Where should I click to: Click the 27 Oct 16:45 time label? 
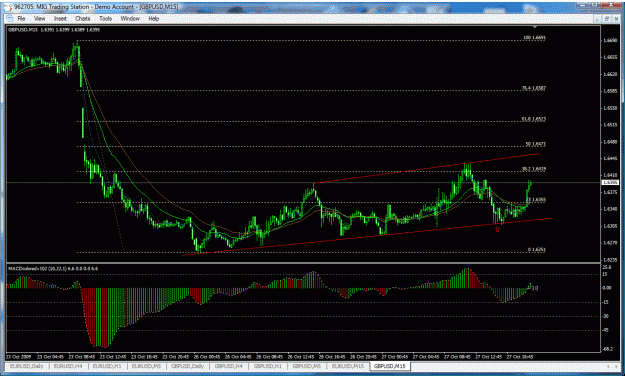pyautogui.click(x=519, y=356)
